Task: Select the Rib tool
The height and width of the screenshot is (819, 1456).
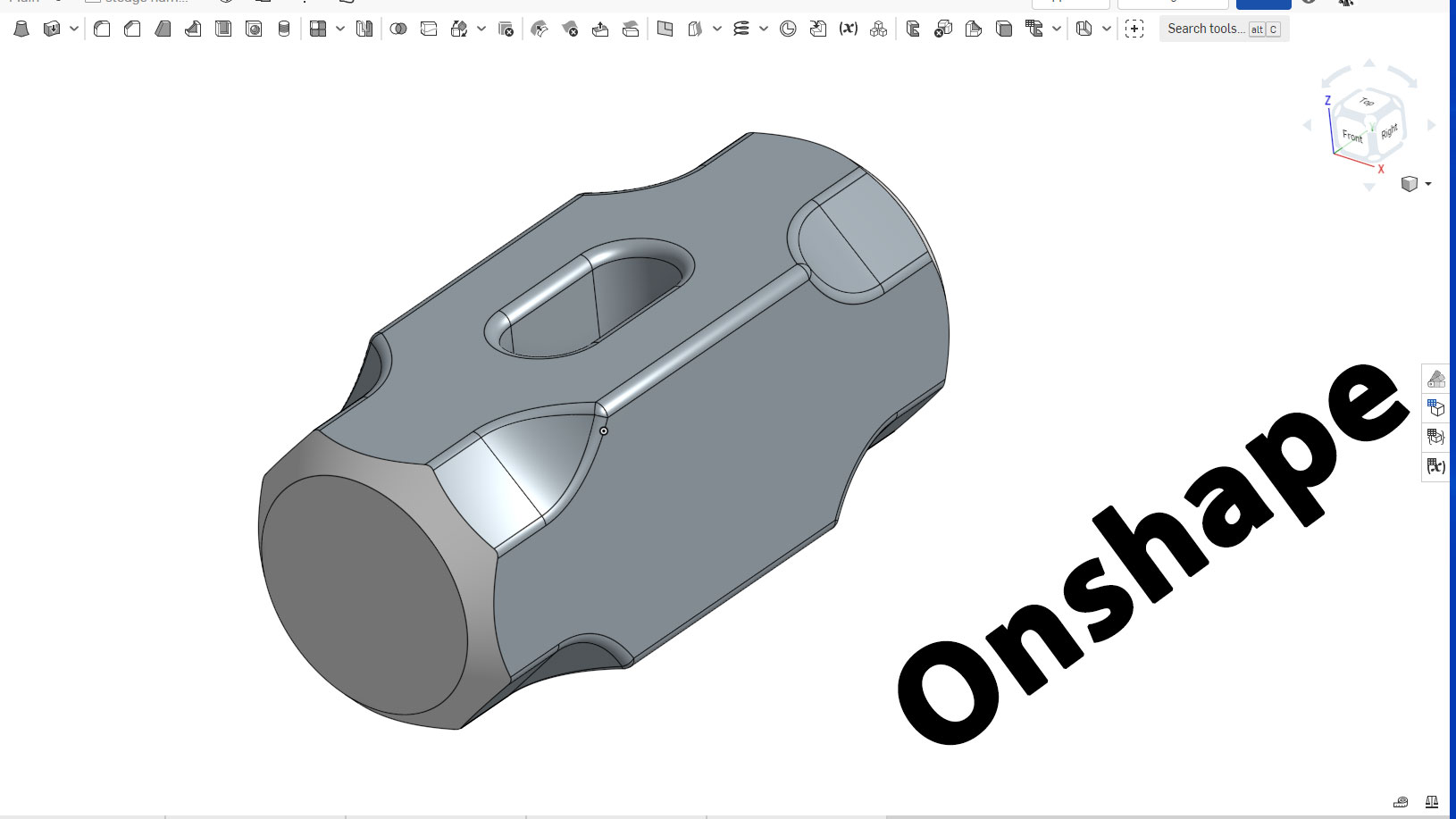Action: 193,29
